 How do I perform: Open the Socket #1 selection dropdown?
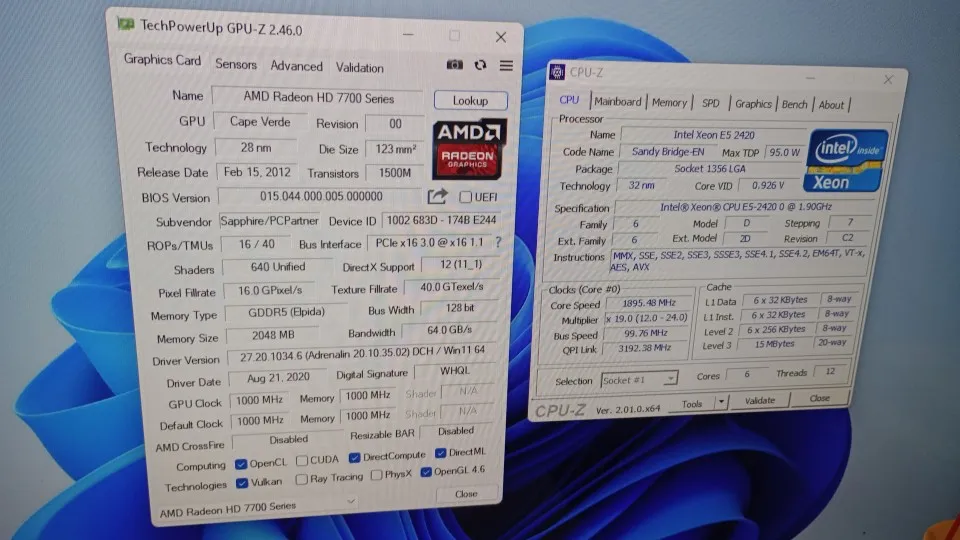640,380
